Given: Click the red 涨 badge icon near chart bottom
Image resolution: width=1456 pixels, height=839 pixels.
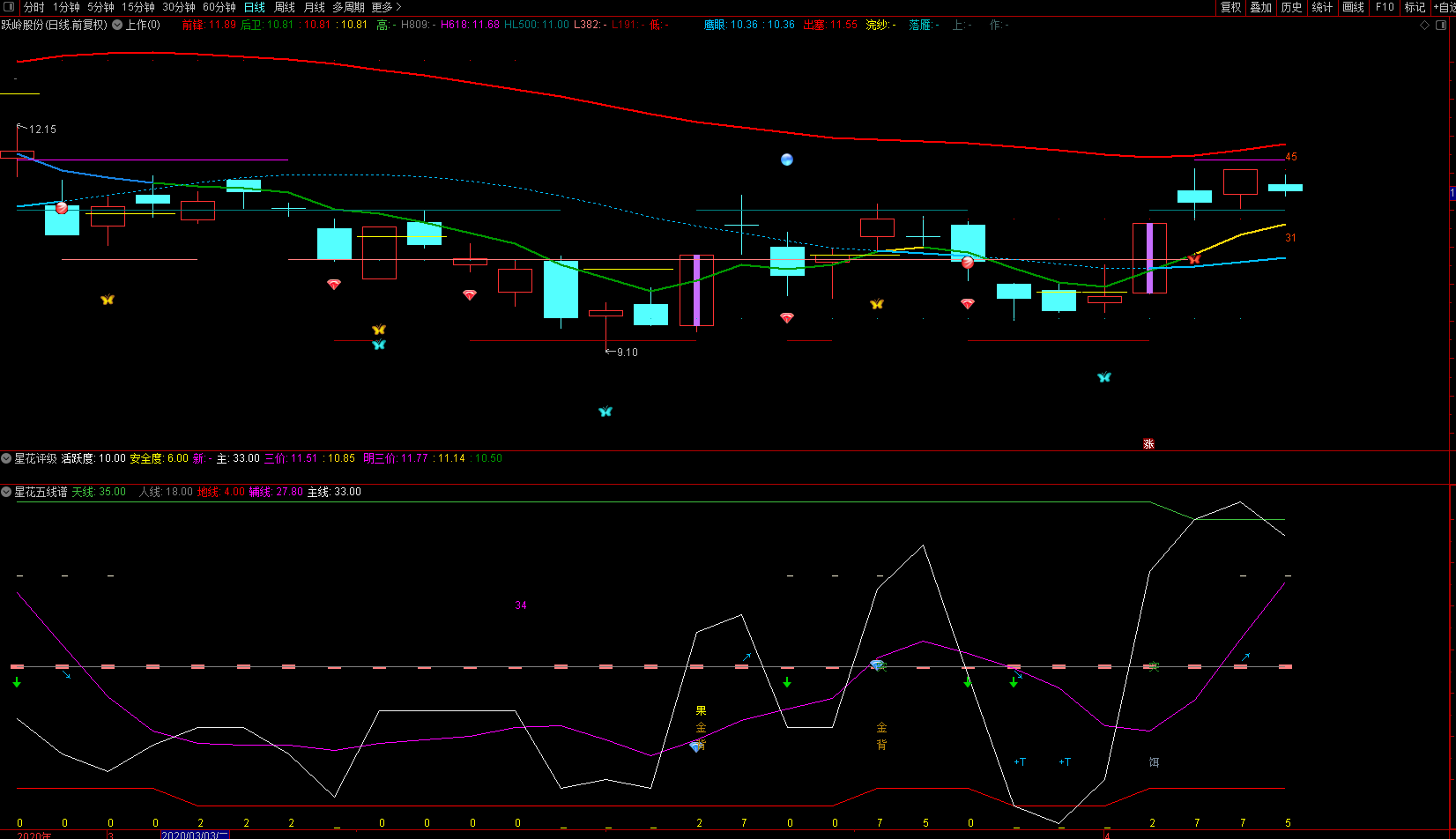Looking at the screenshot, I should [x=1148, y=443].
